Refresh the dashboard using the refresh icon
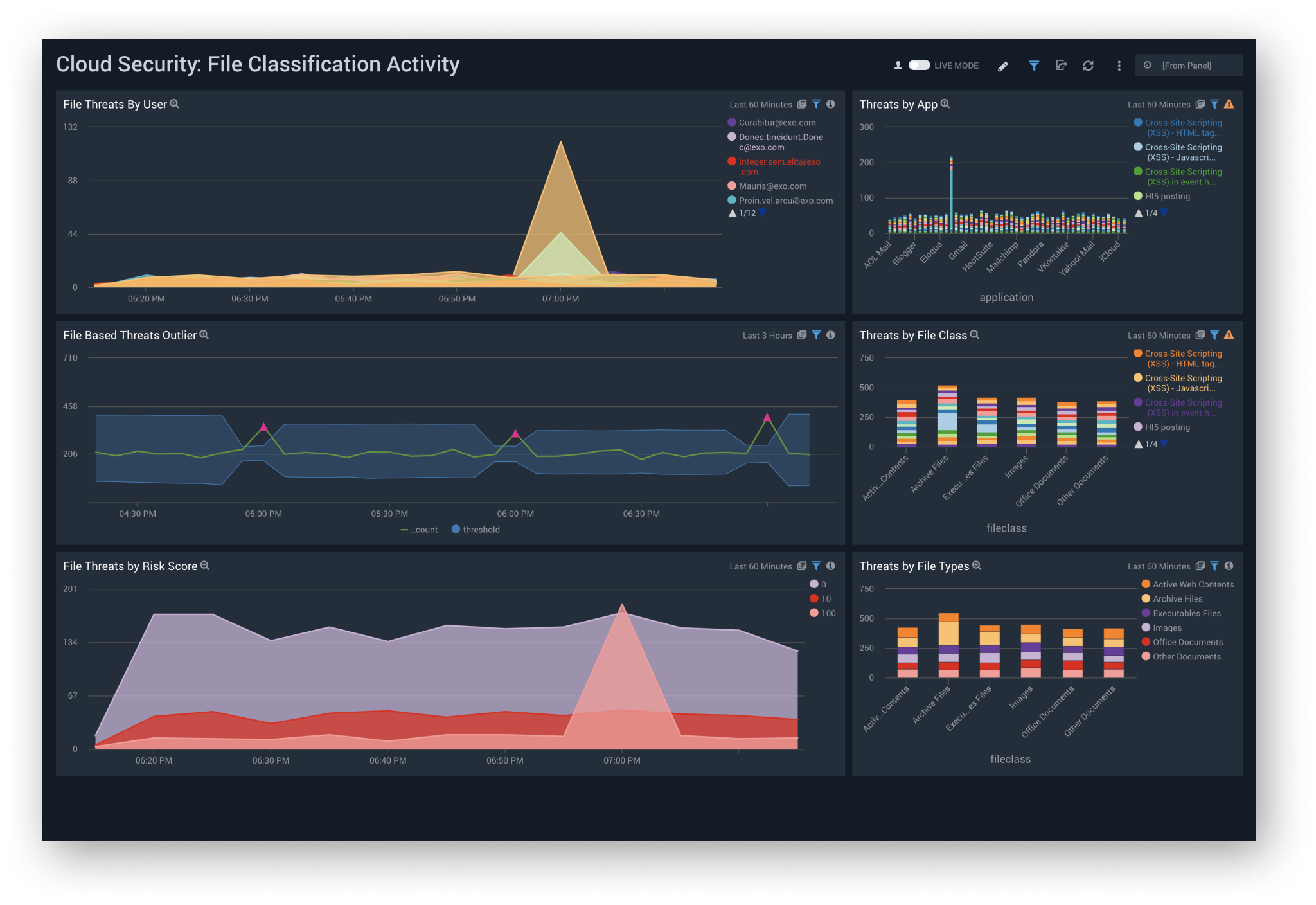This screenshot has height=905, width=1316. click(1089, 66)
